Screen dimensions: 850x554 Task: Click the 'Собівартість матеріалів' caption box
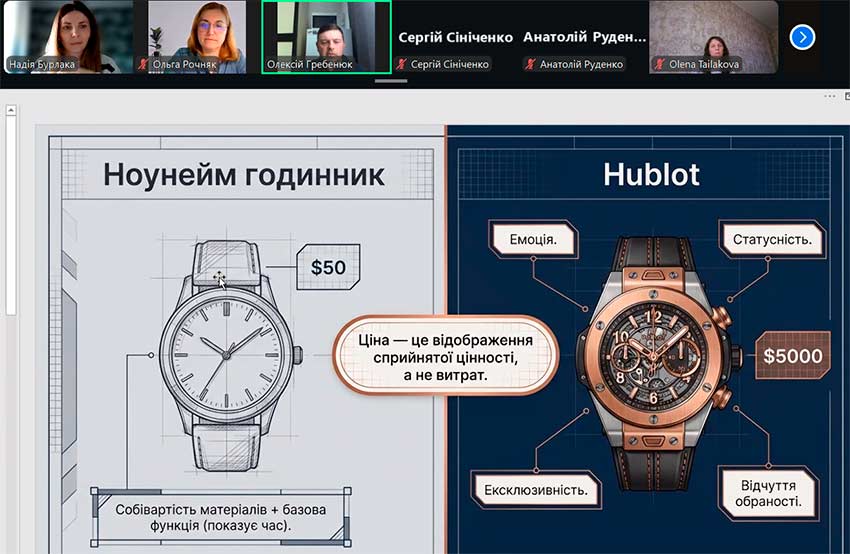[x=221, y=517]
